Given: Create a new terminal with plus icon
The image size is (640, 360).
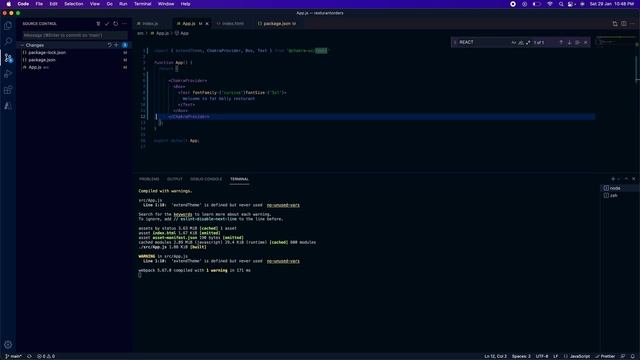Looking at the screenshot, I should point(612,179).
